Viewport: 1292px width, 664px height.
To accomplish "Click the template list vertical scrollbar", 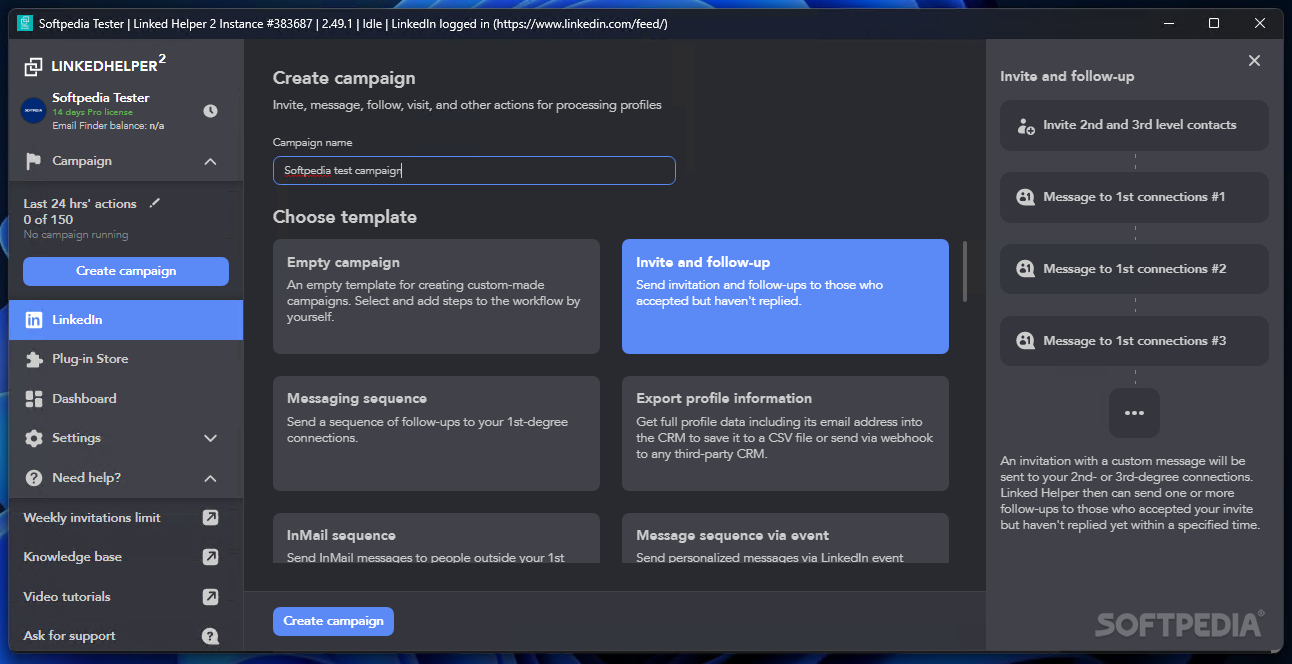I will pyautogui.click(x=965, y=271).
